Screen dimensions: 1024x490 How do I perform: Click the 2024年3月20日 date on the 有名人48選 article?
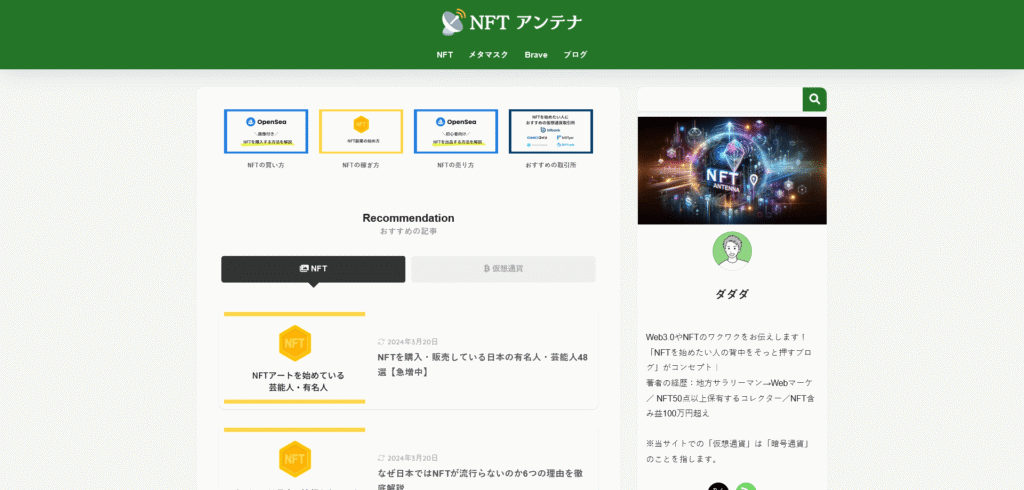pyautogui.click(x=412, y=342)
